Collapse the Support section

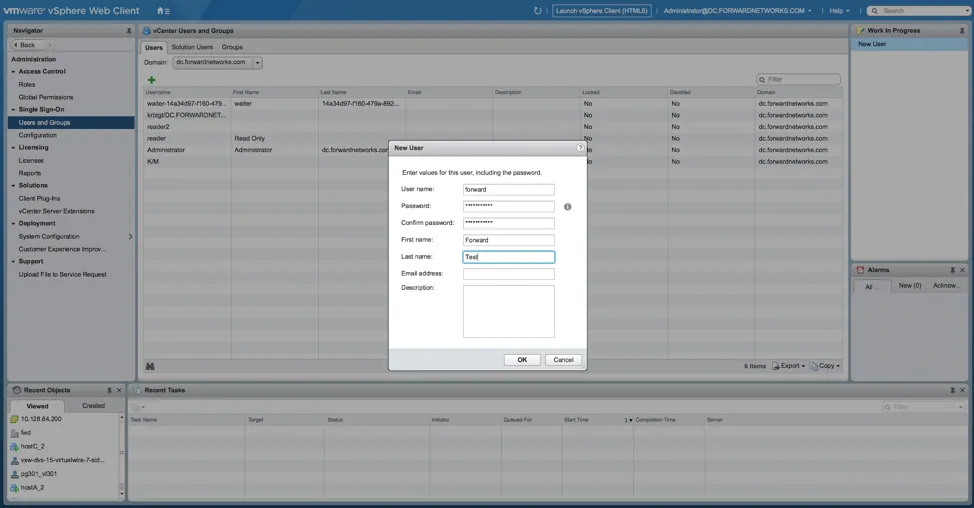pyautogui.click(x=13, y=261)
